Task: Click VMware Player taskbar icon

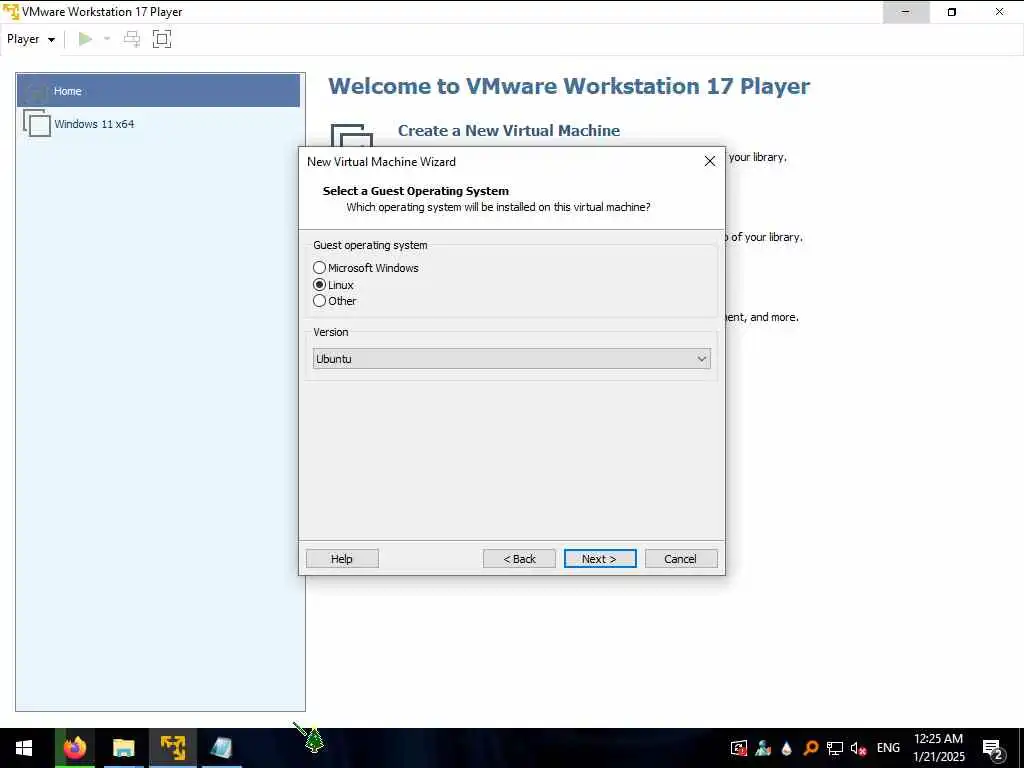Action: click(x=172, y=748)
